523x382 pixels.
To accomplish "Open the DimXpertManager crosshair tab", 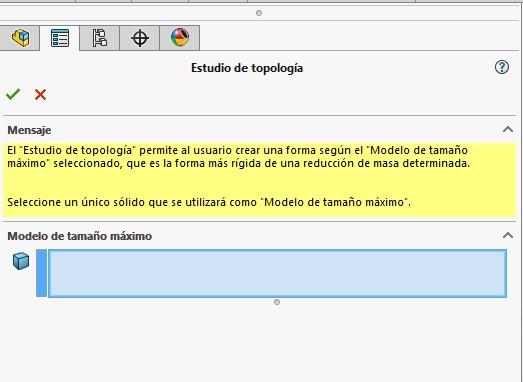I will pyautogui.click(x=140, y=38).
